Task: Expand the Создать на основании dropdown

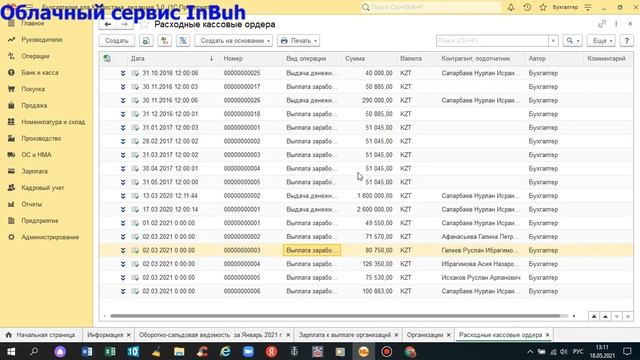Action: tap(233, 41)
